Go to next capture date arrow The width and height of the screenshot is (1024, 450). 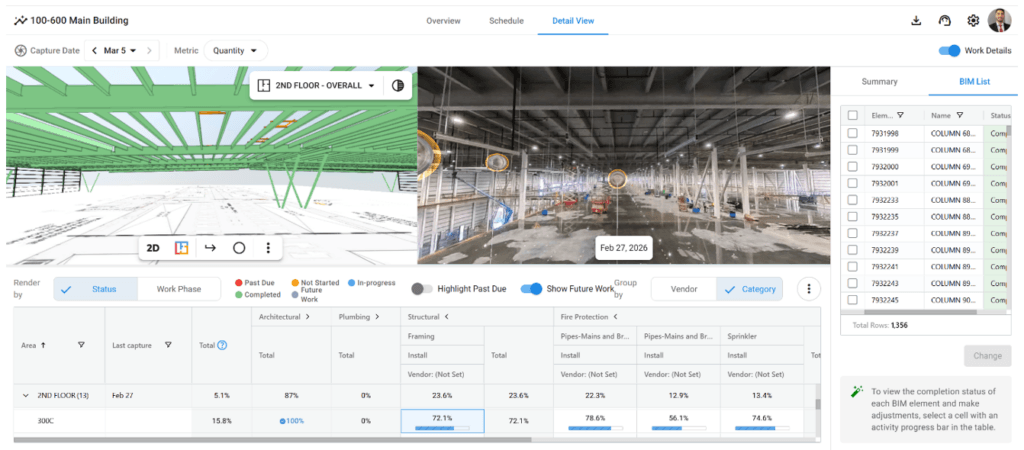pos(149,50)
